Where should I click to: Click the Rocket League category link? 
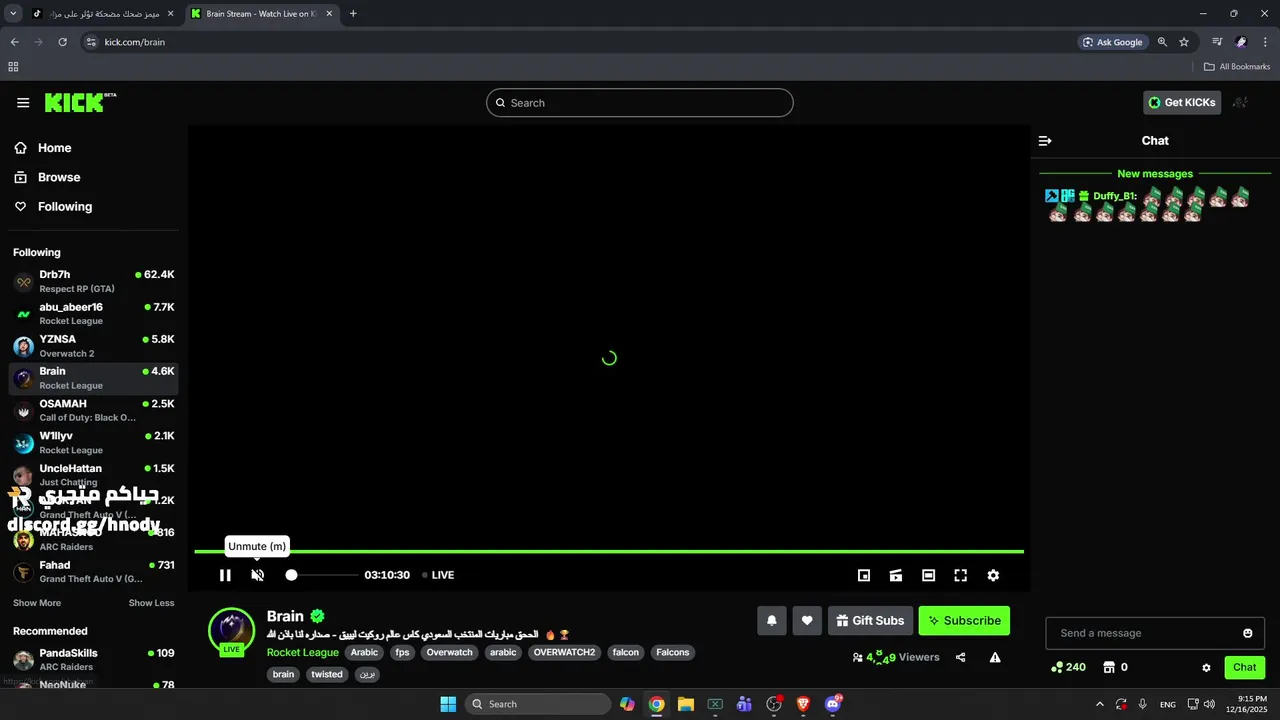(303, 652)
